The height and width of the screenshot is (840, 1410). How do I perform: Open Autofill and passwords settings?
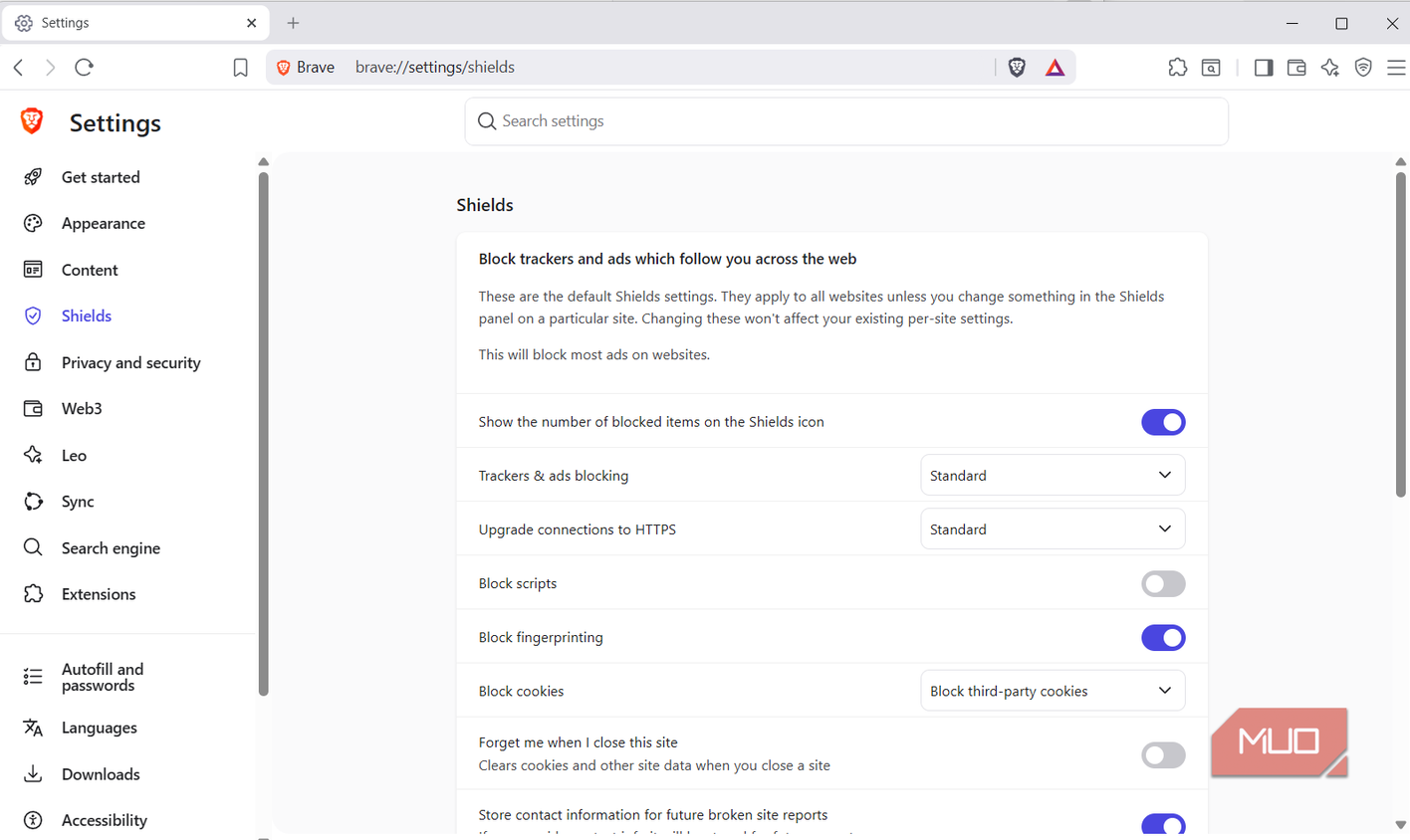[x=103, y=677]
